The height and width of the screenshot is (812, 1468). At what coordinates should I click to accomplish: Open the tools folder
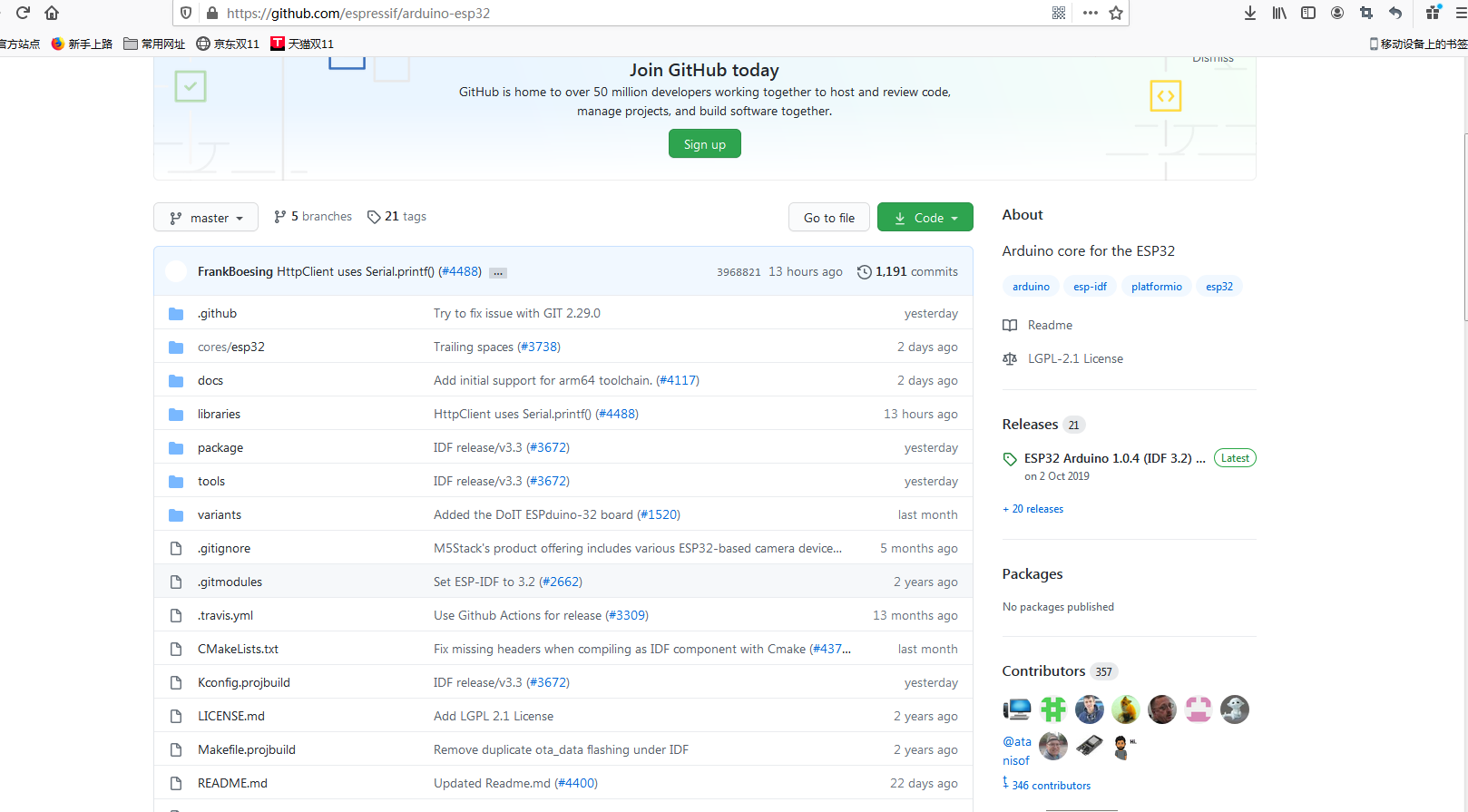[x=211, y=482]
